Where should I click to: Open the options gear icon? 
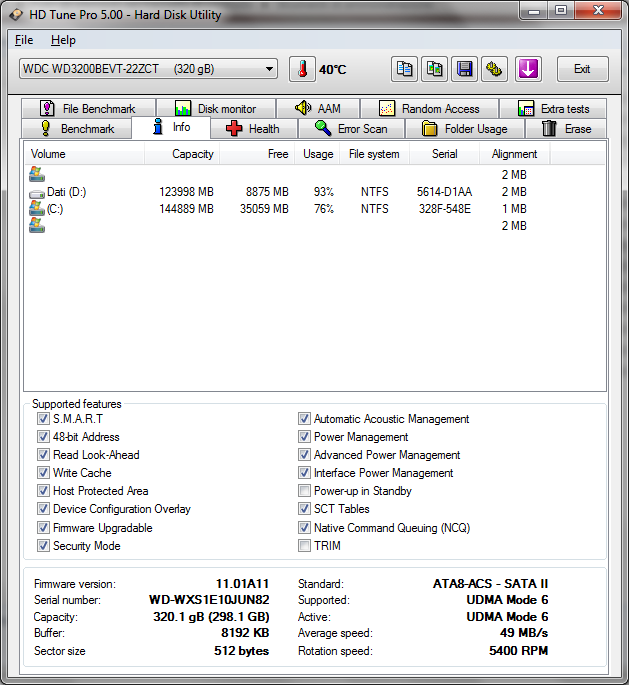(494, 69)
